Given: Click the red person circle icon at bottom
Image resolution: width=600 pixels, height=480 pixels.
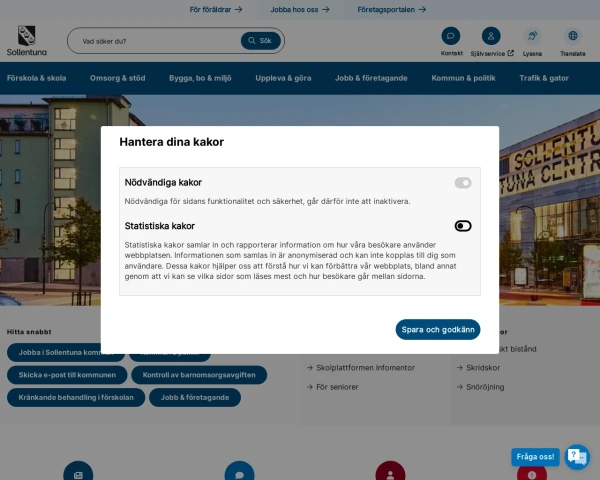Looking at the screenshot, I should [390, 472].
